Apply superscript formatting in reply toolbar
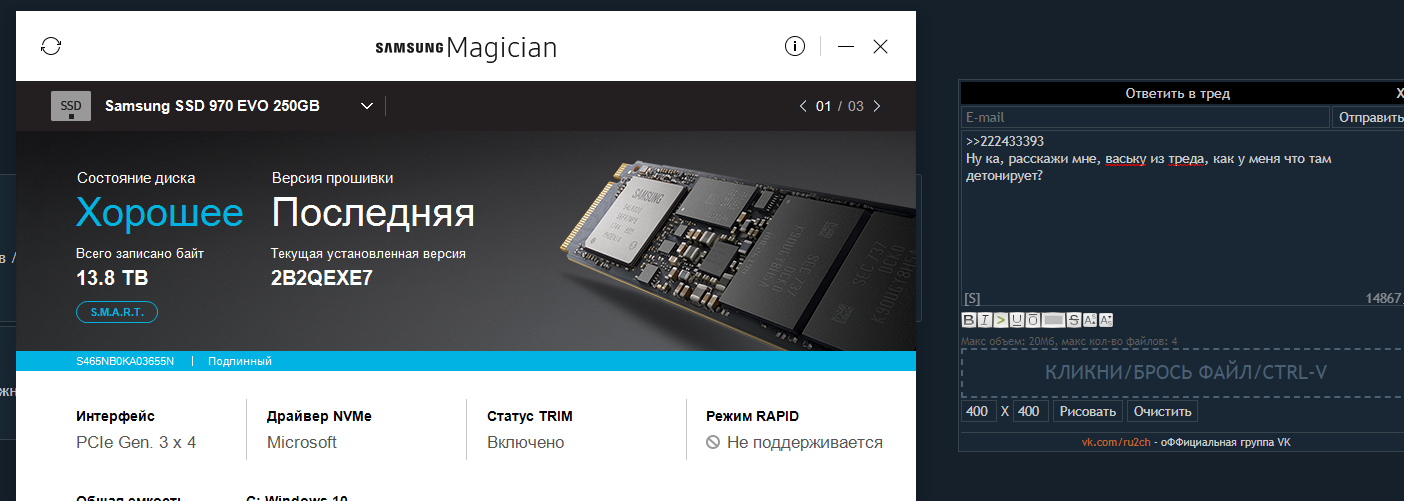 pos(1090,320)
